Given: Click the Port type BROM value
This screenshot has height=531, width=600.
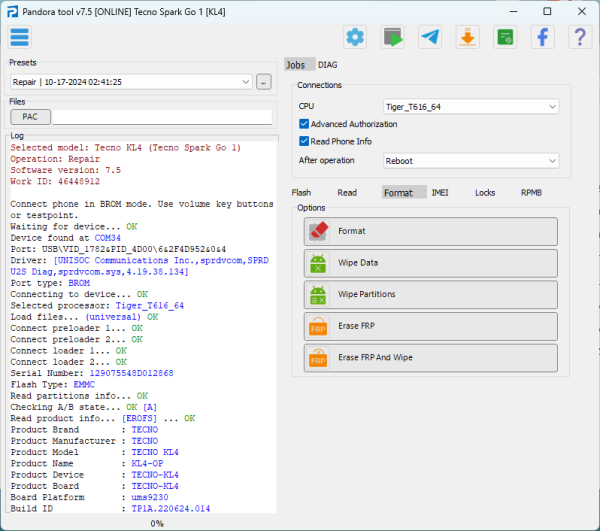Looking at the screenshot, I should click(x=79, y=283).
